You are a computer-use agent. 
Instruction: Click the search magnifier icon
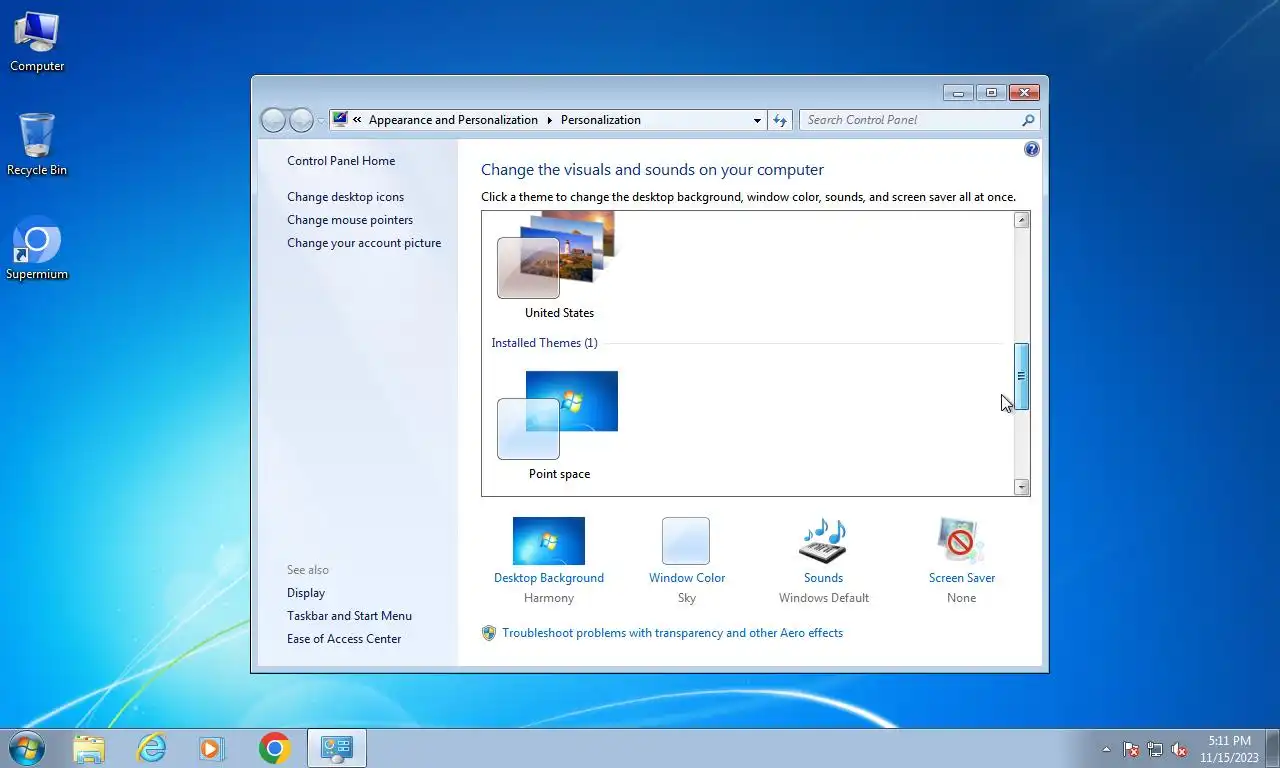1028,120
